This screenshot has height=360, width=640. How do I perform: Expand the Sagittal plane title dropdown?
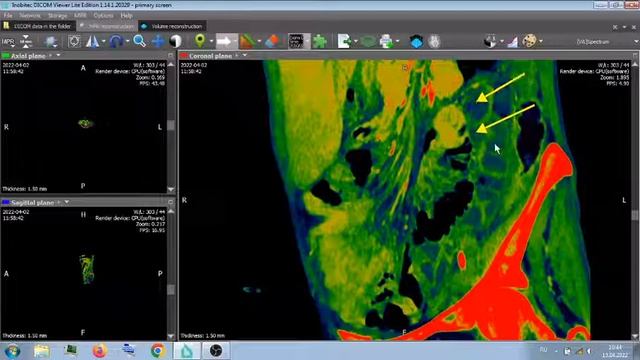[67, 202]
